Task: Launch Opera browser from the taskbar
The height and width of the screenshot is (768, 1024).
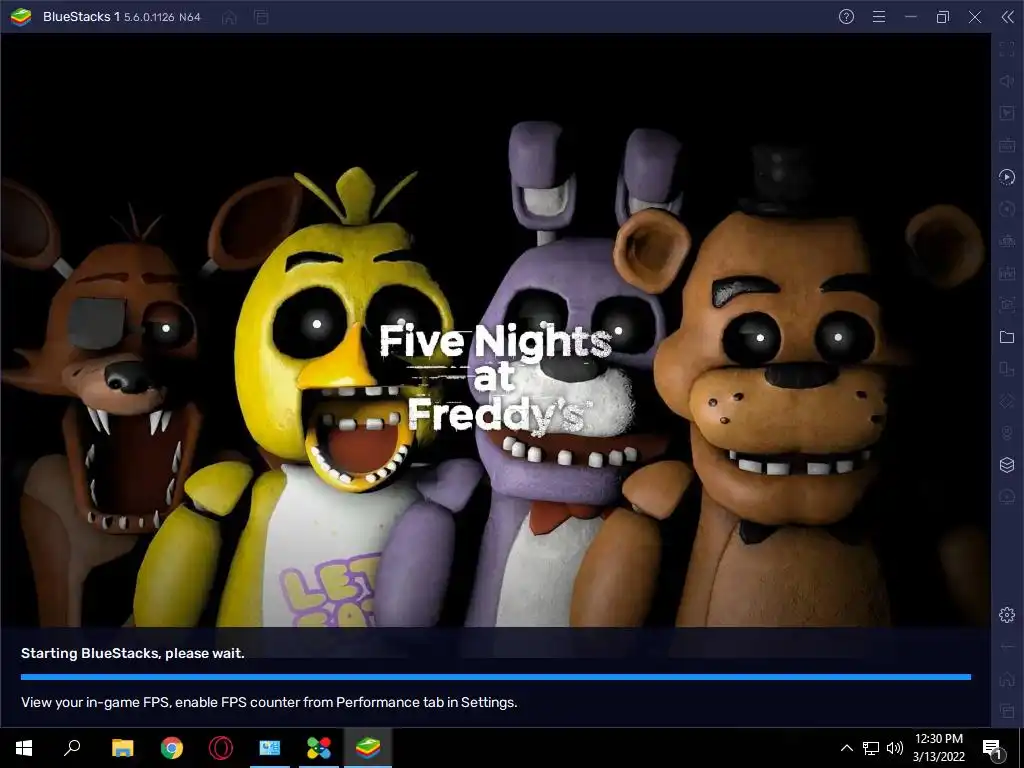Action: tap(221, 748)
